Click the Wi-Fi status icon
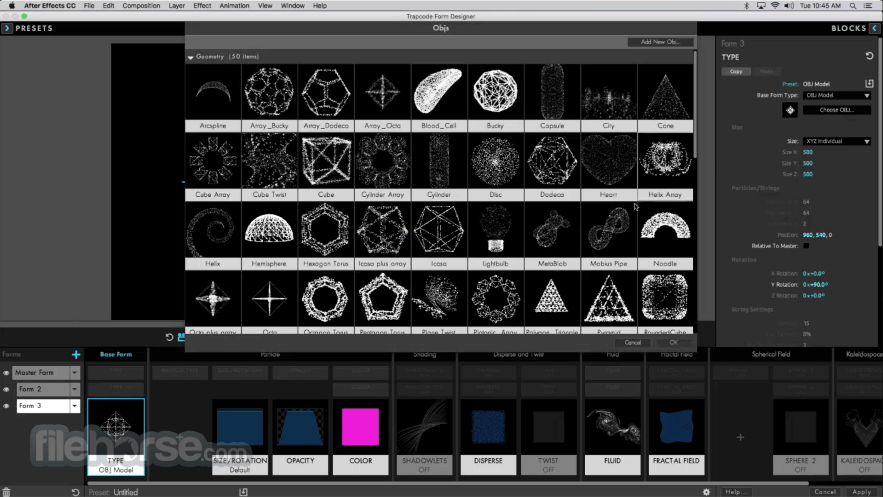Screen dimensions: 883x497 [775, 6]
